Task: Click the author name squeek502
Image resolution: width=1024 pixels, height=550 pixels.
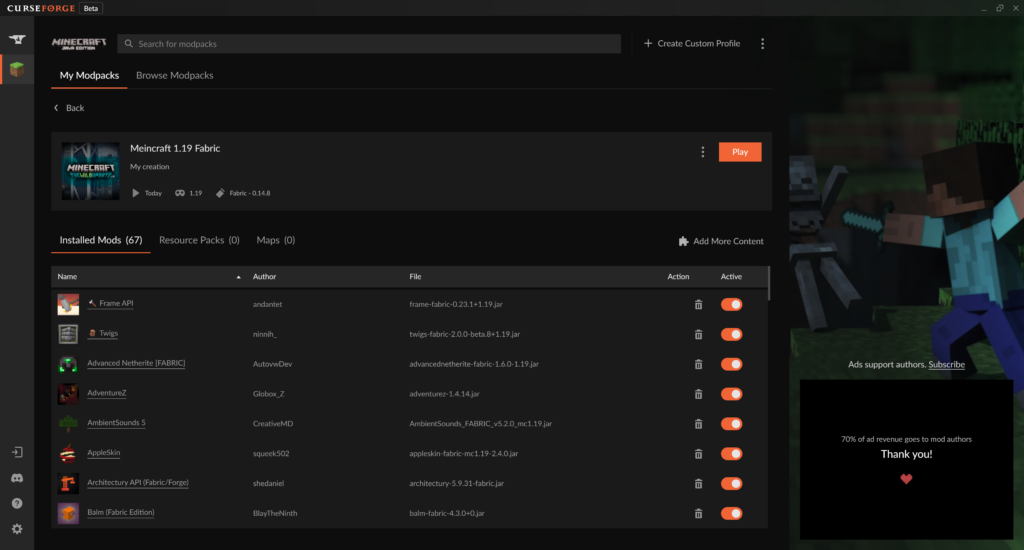Action: coord(271,454)
